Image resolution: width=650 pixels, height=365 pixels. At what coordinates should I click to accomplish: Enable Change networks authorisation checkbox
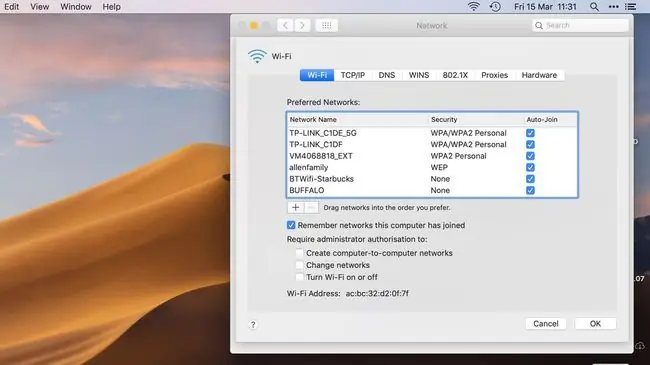click(x=299, y=265)
